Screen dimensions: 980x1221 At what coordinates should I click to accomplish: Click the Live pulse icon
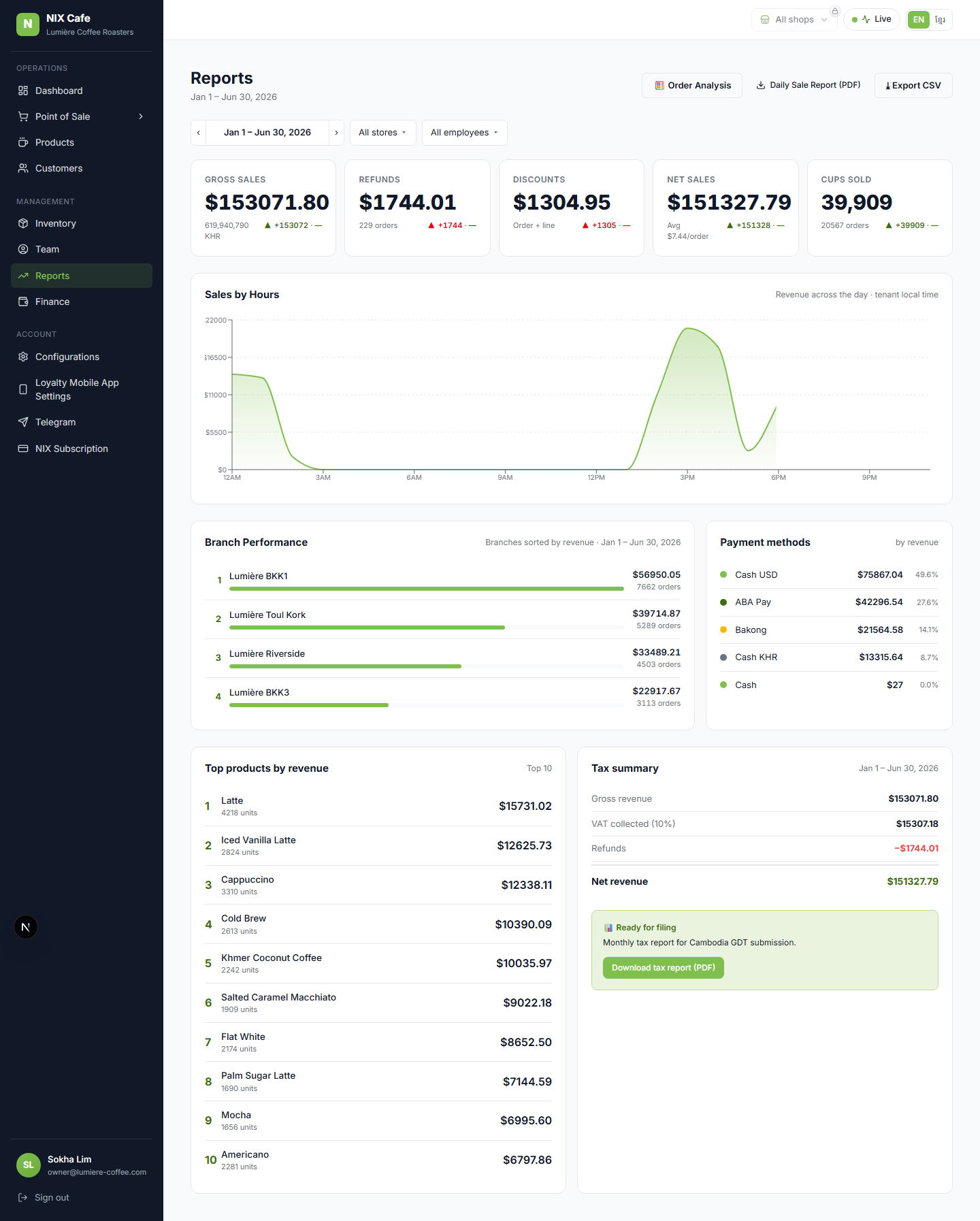866,19
